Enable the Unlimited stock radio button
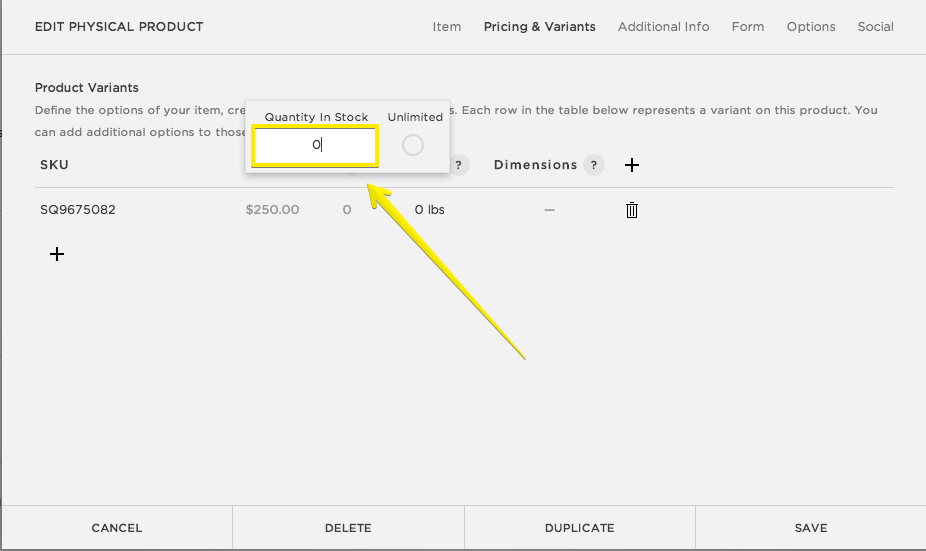 point(412,146)
